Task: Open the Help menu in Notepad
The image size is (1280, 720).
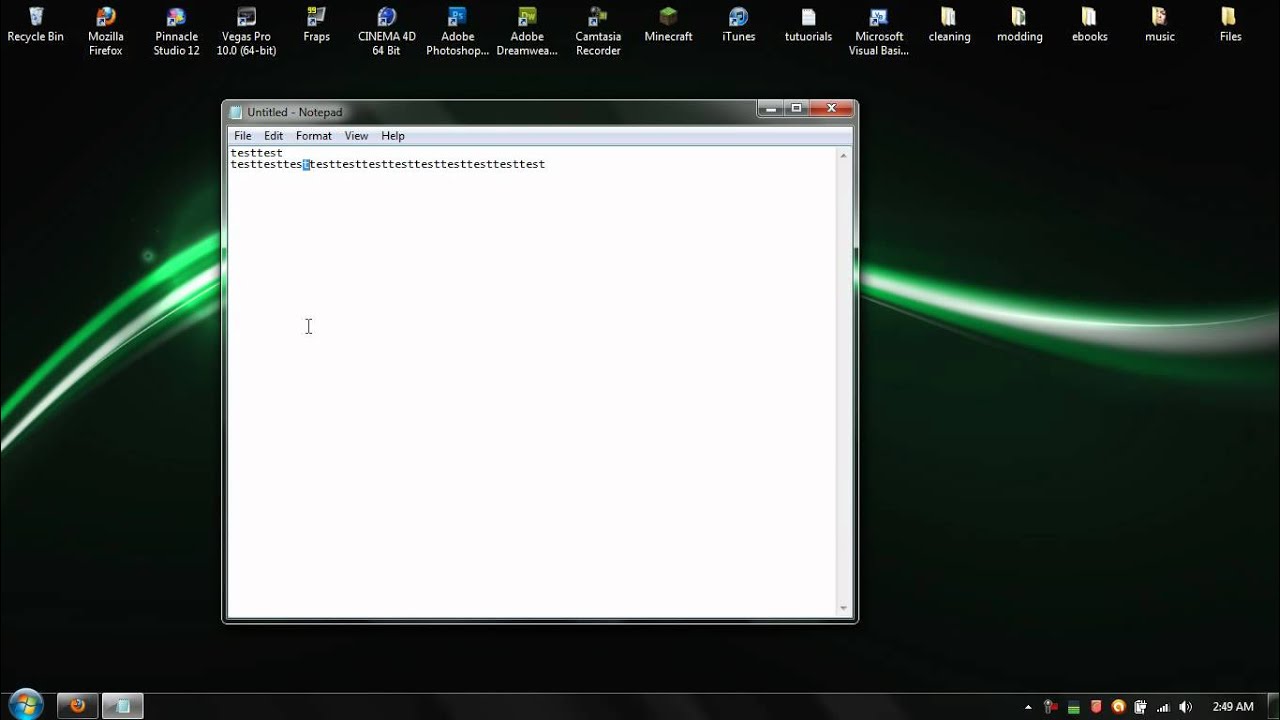Action: coord(393,136)
